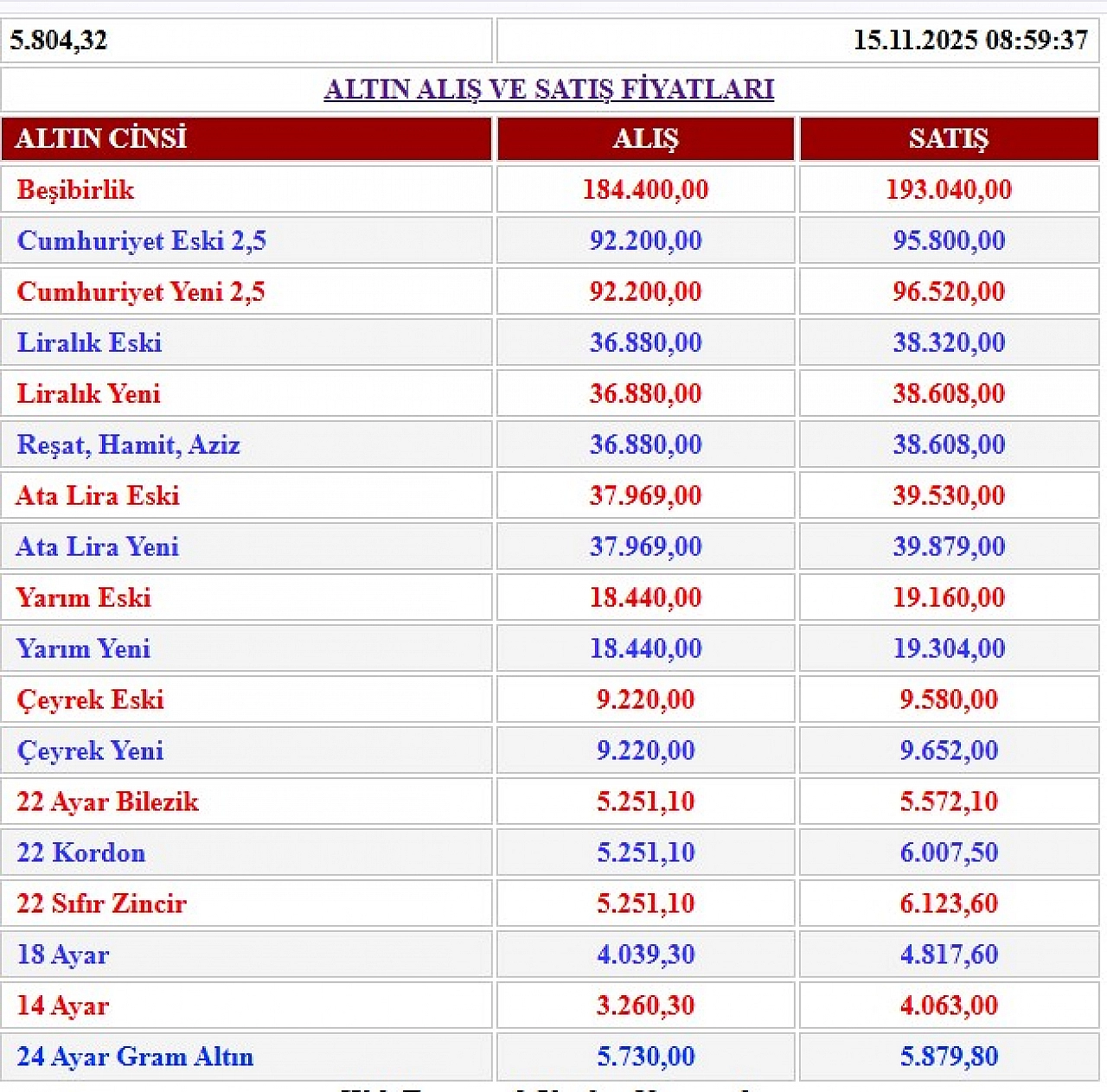
Task: Click the Reşat, Hamit, Aziz label
Action: click(128, 444)
